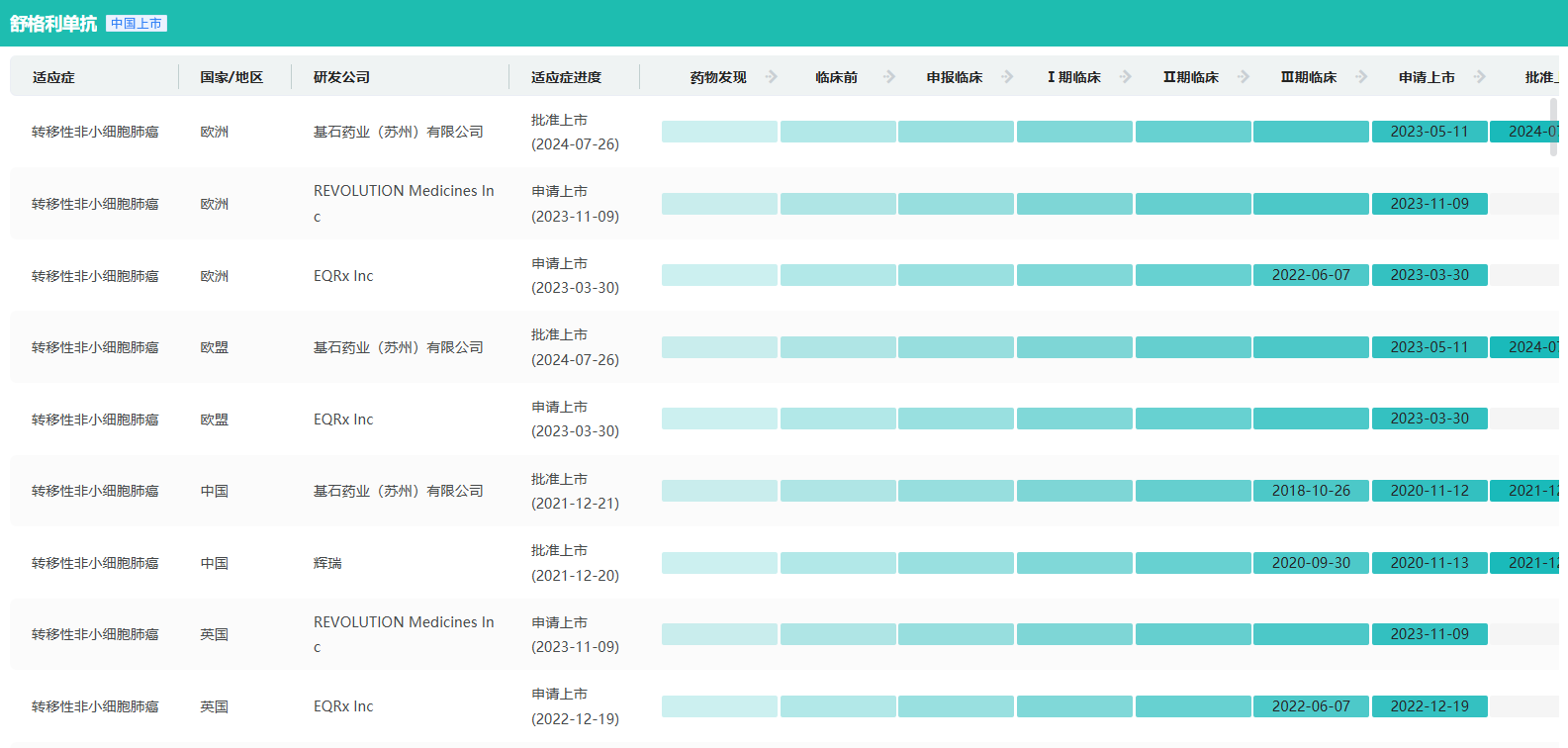
Task: Click the 2020-09-30 phase III progress bar
Action: [1311, 563]
